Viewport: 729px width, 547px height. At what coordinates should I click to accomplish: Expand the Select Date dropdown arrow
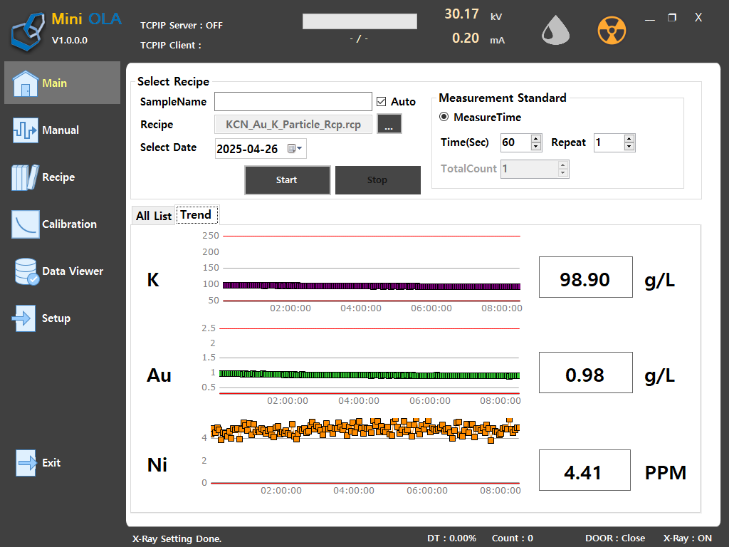[x=300, y=149]
